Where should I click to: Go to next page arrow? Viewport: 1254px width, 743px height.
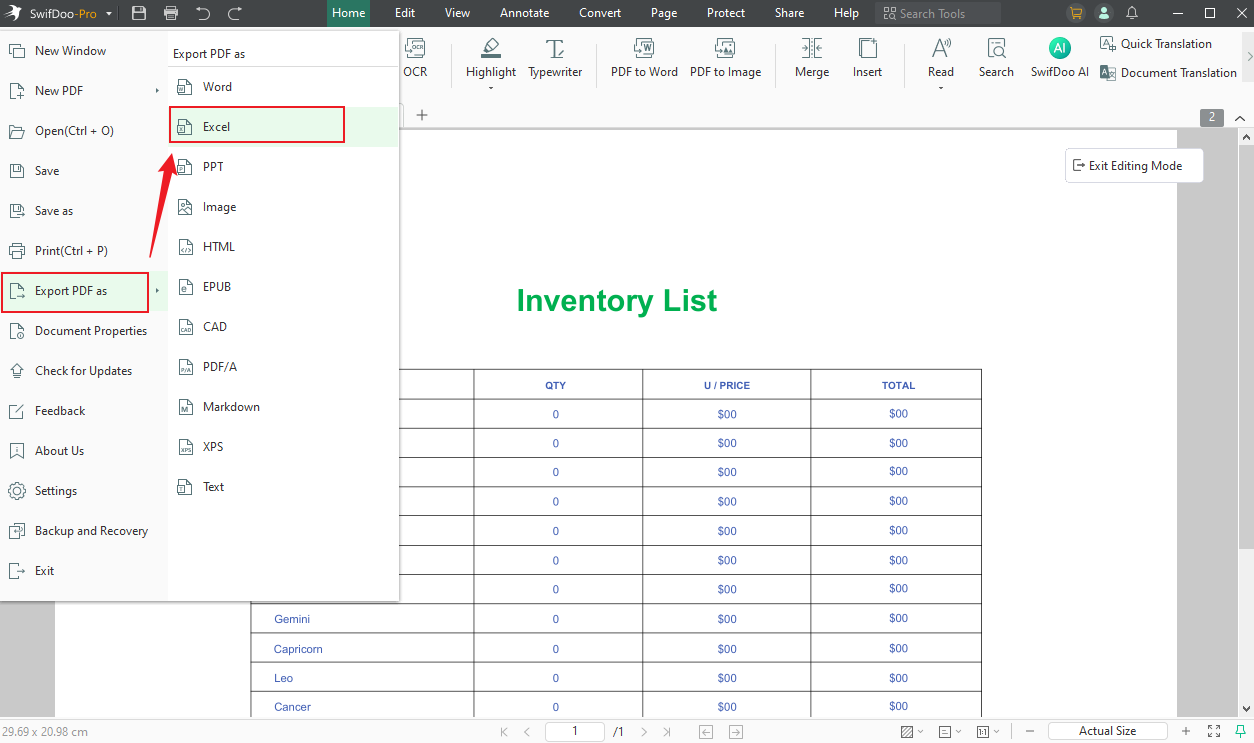point(645,732)
